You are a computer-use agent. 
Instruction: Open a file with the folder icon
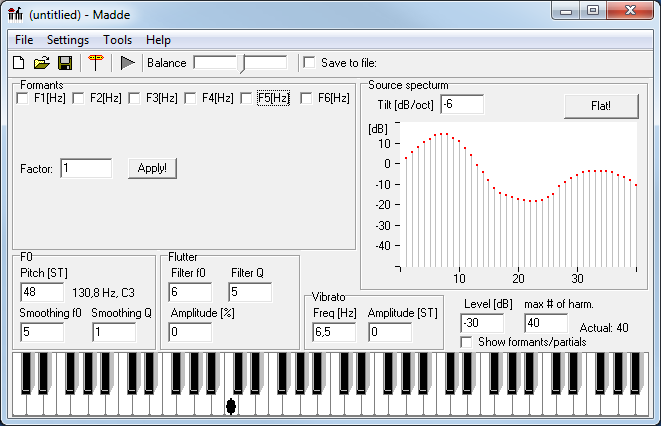point(42,63)
